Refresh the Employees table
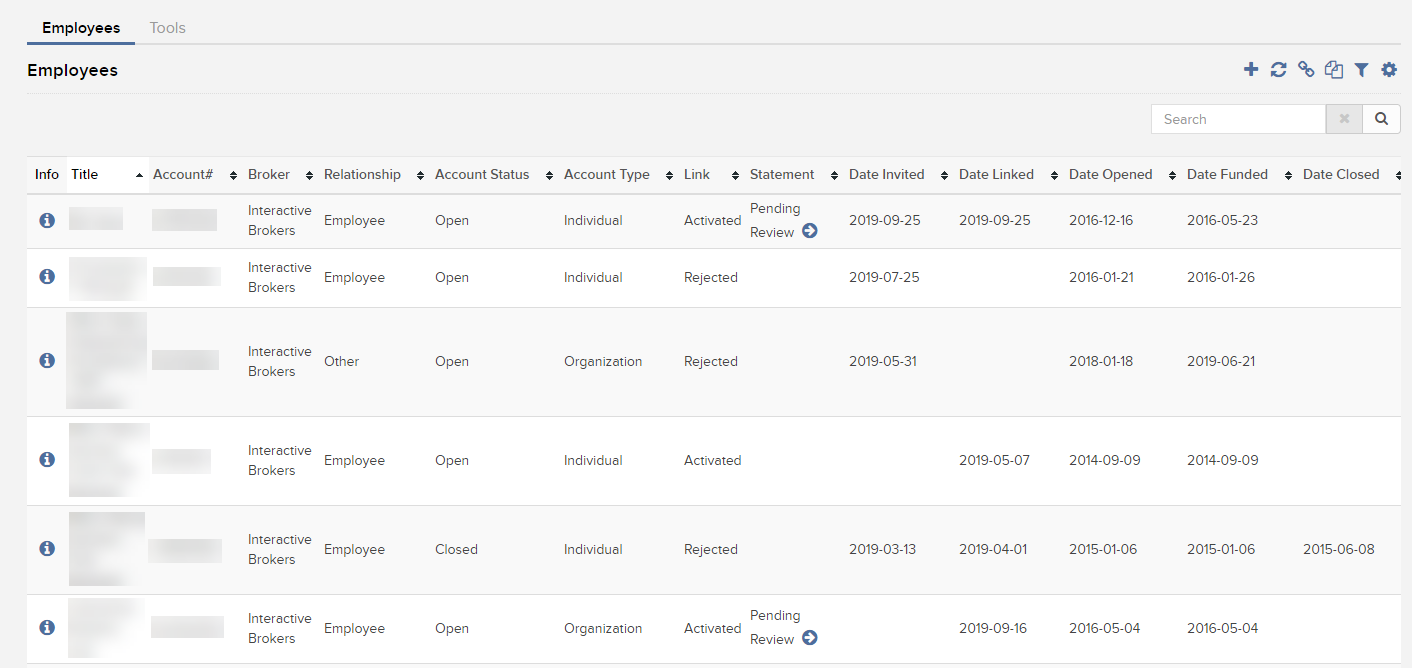Viewport: 1412px width, 668px height. point(1278,69)
